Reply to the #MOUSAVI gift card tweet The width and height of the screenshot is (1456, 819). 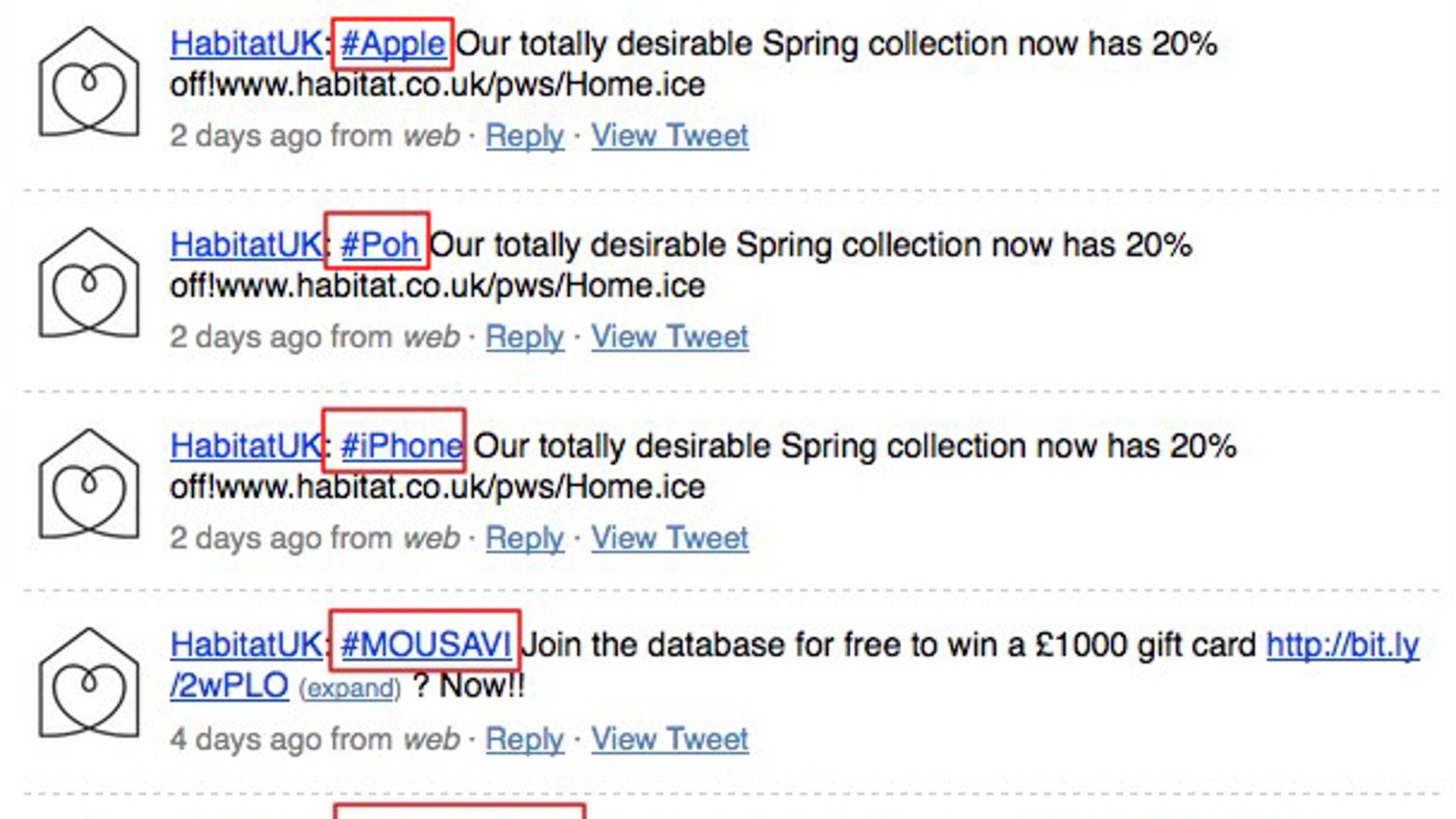(x=524, y=739)
